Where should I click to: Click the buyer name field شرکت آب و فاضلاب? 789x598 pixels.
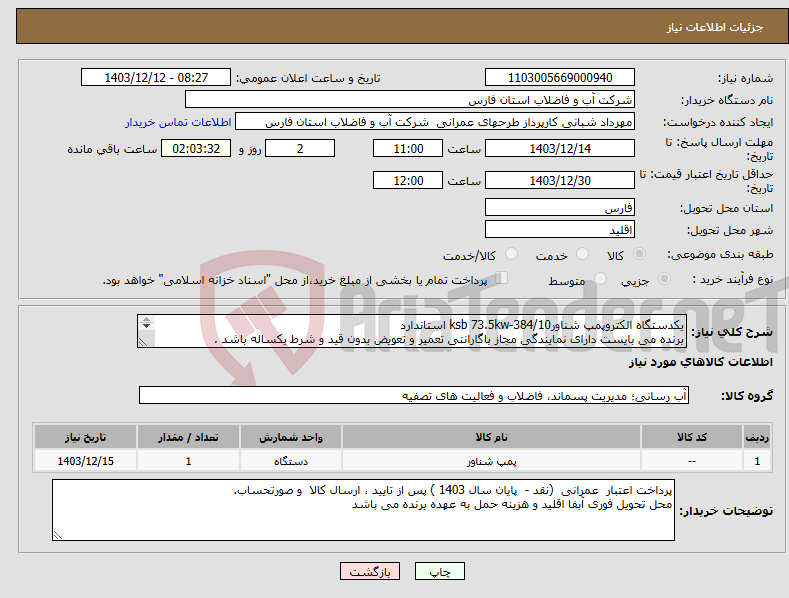pos(410,100)
